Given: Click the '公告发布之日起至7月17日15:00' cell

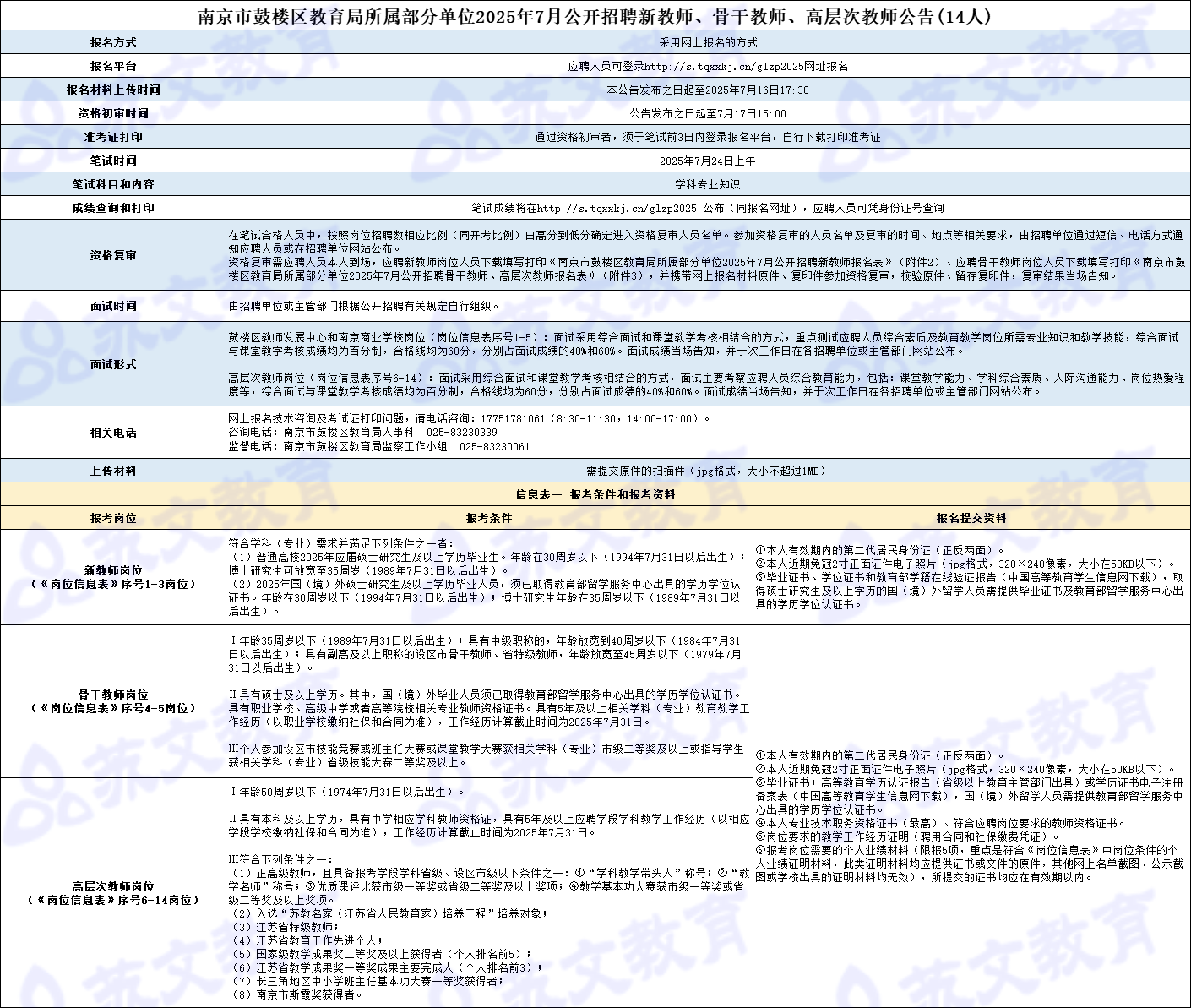Looking at the screenshot, I should click(x=708, y=113).
